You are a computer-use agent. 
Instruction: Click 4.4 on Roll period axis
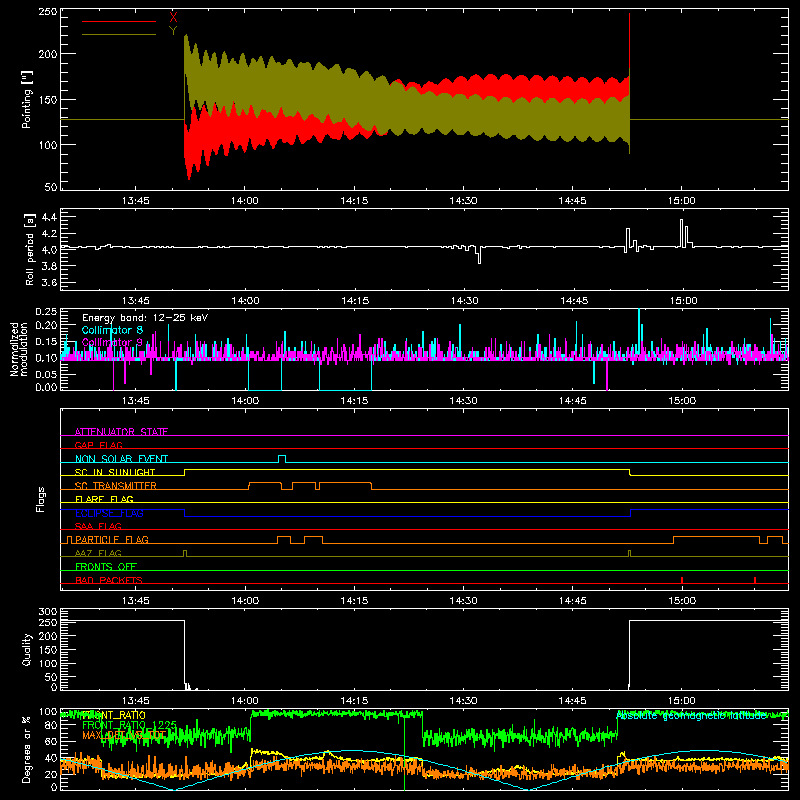[49, 217]
